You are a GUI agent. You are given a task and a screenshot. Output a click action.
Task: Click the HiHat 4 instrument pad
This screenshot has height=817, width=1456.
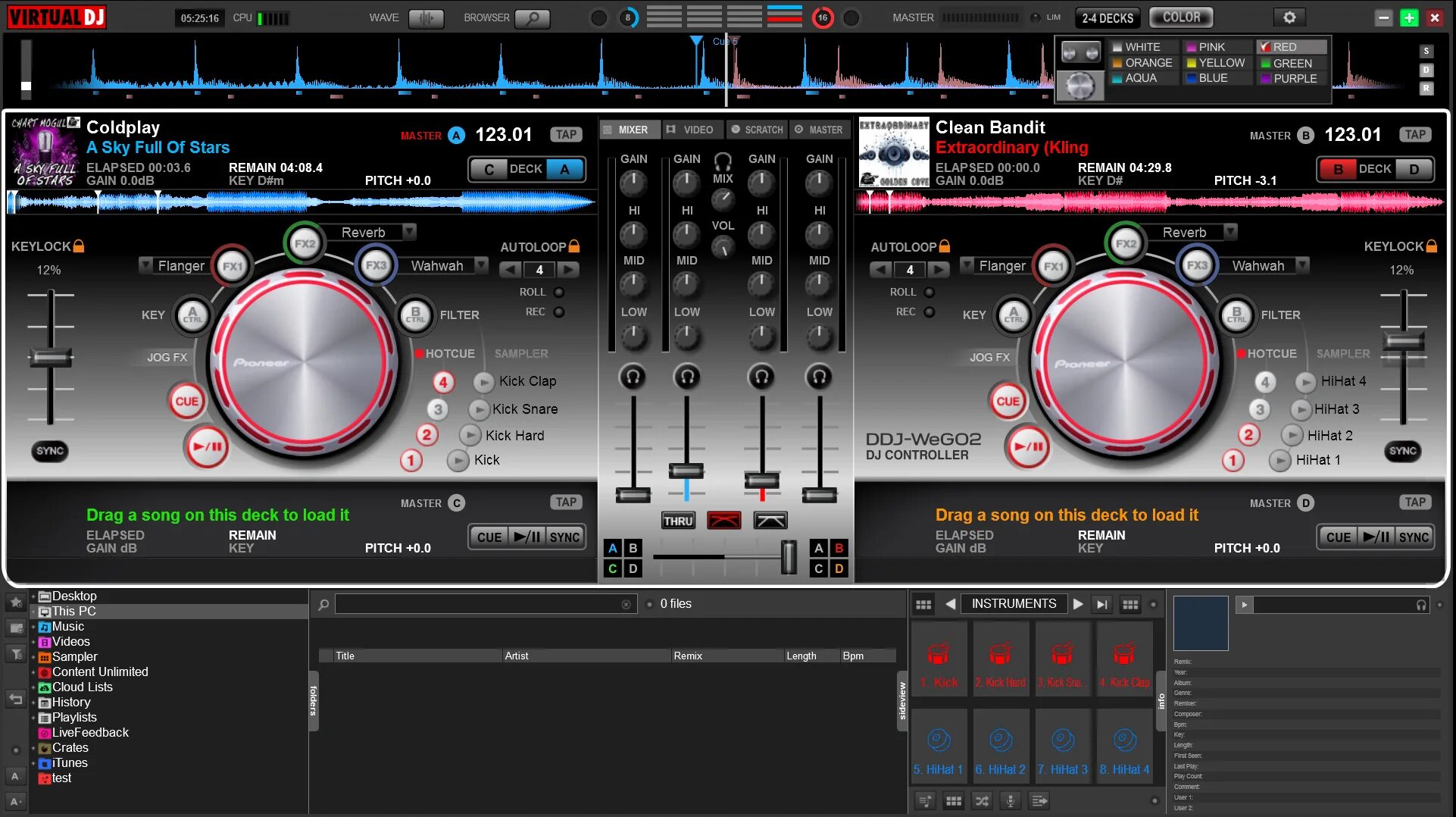tap(1125, 745)
